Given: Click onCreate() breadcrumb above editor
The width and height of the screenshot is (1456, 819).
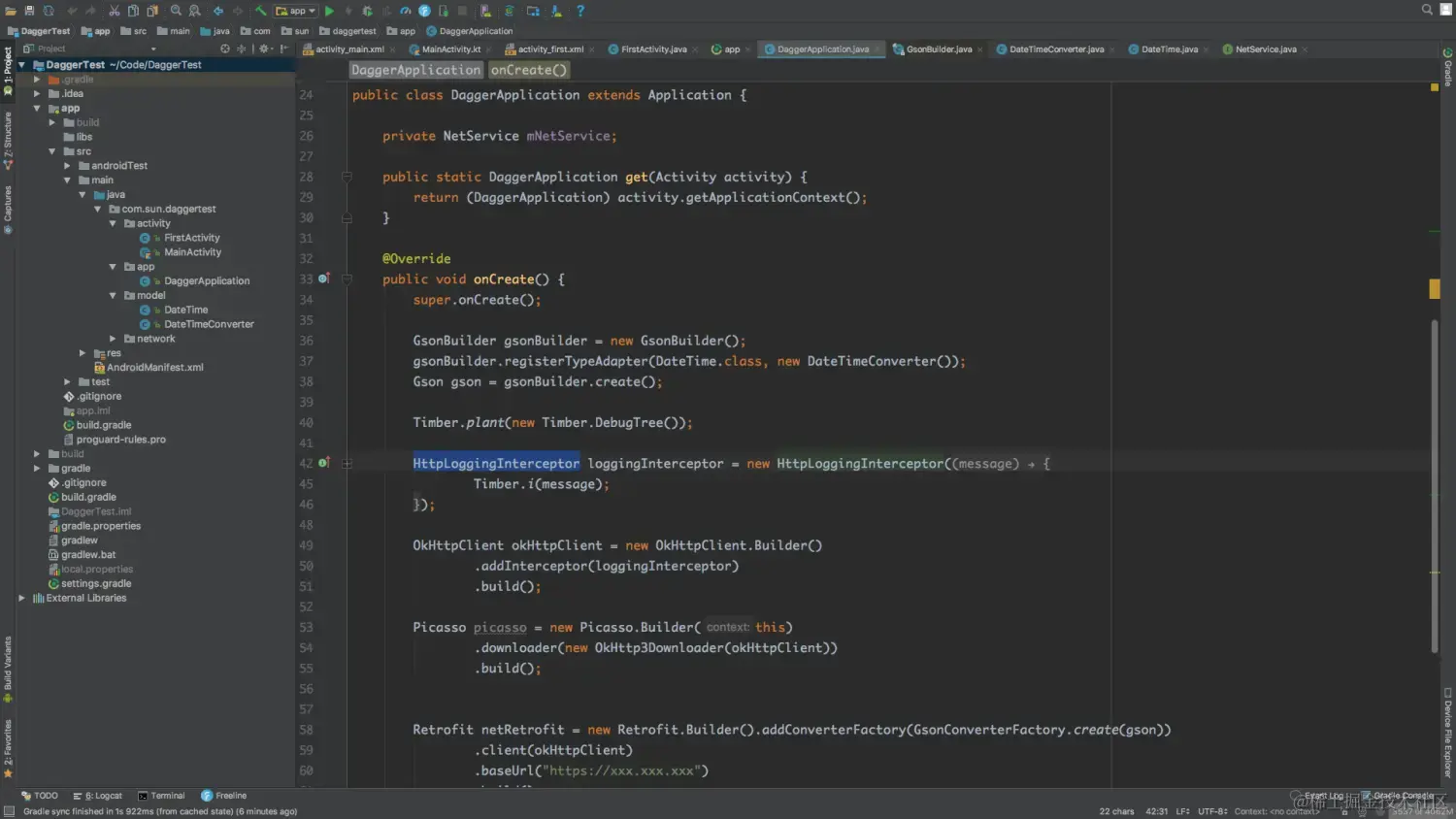Looking at the screenshot, I should [528, 70].
